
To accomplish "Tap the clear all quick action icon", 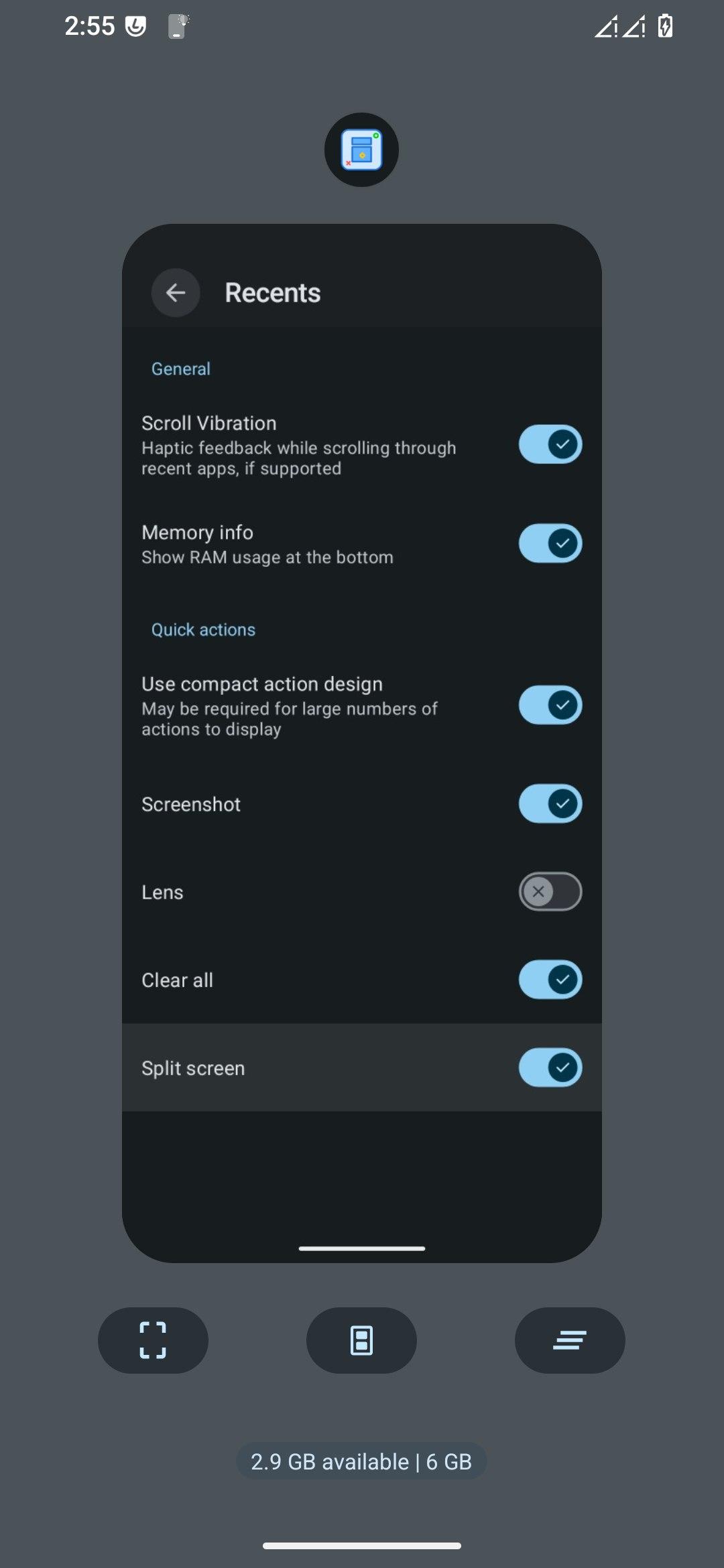I will pos(570,1340).
